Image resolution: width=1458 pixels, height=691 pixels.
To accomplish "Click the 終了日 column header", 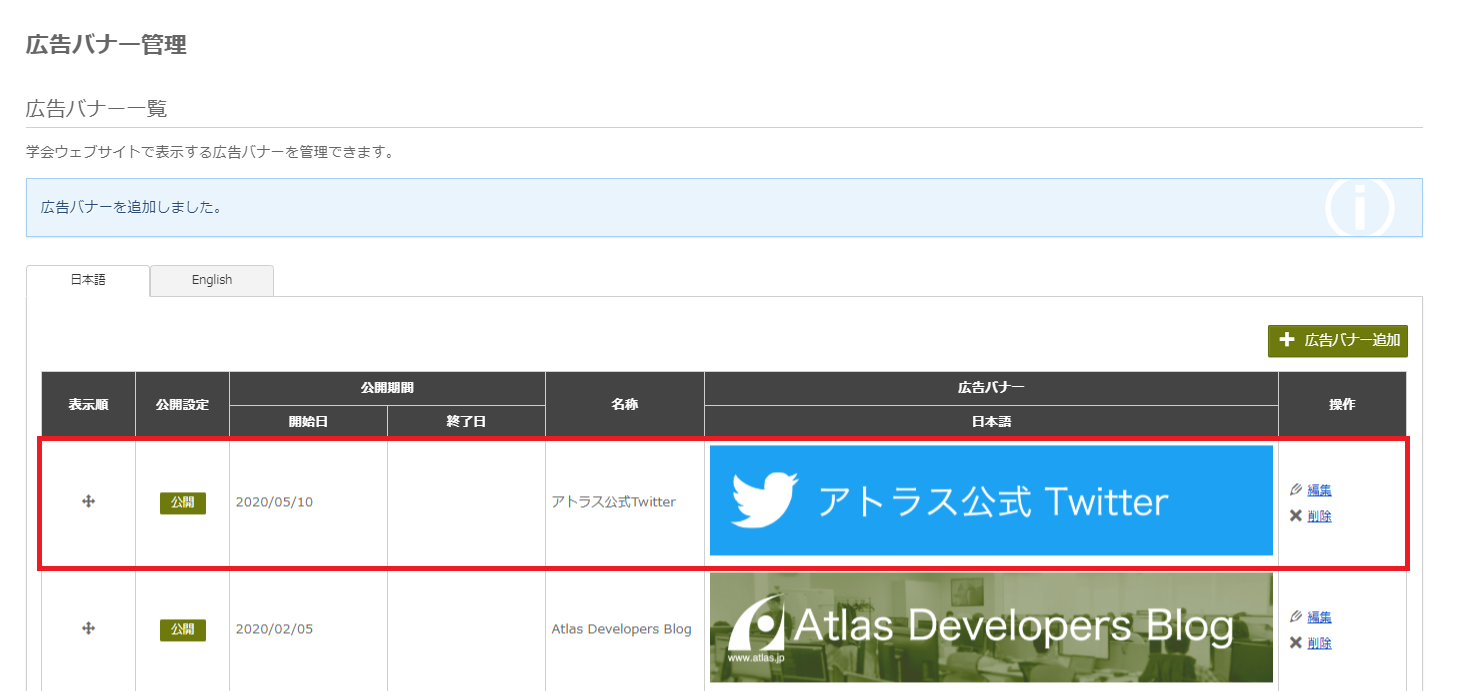I will point(466,422).
